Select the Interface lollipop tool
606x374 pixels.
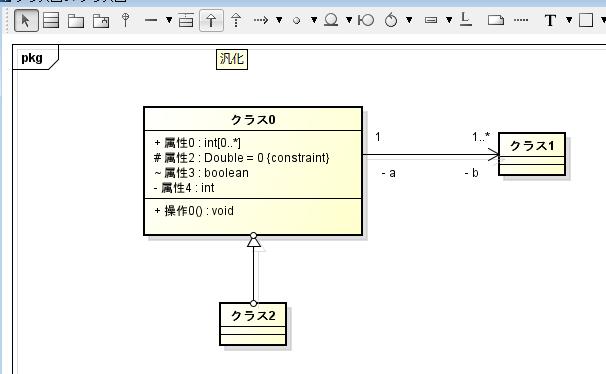click(x=125, y=20)
